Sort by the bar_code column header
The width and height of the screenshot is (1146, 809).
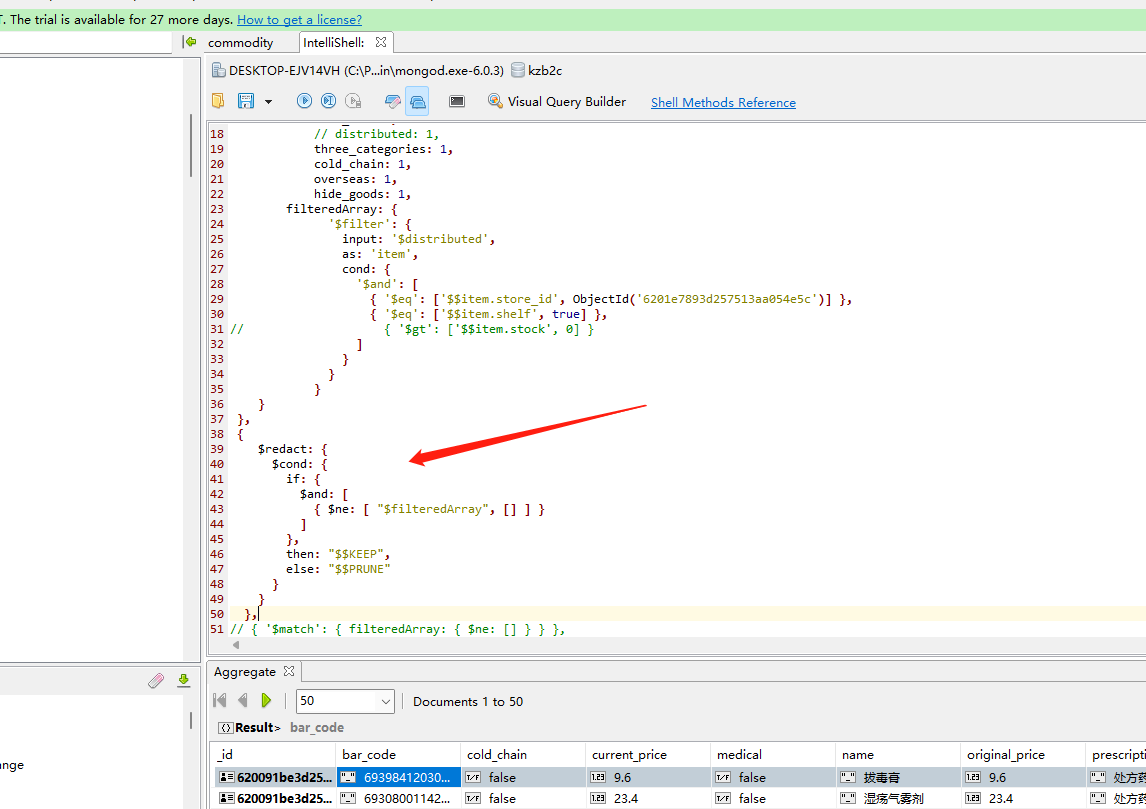click(398, 754)
